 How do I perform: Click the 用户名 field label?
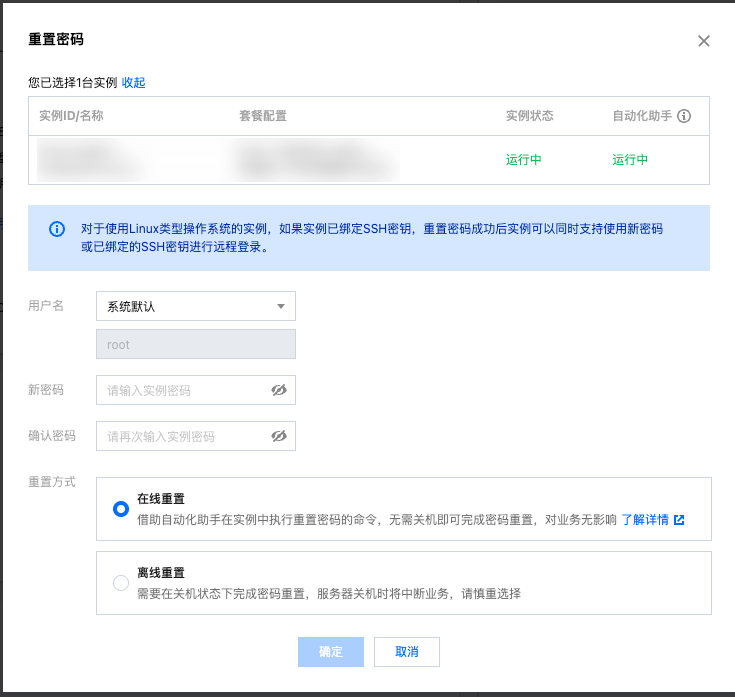coord(46,306)
